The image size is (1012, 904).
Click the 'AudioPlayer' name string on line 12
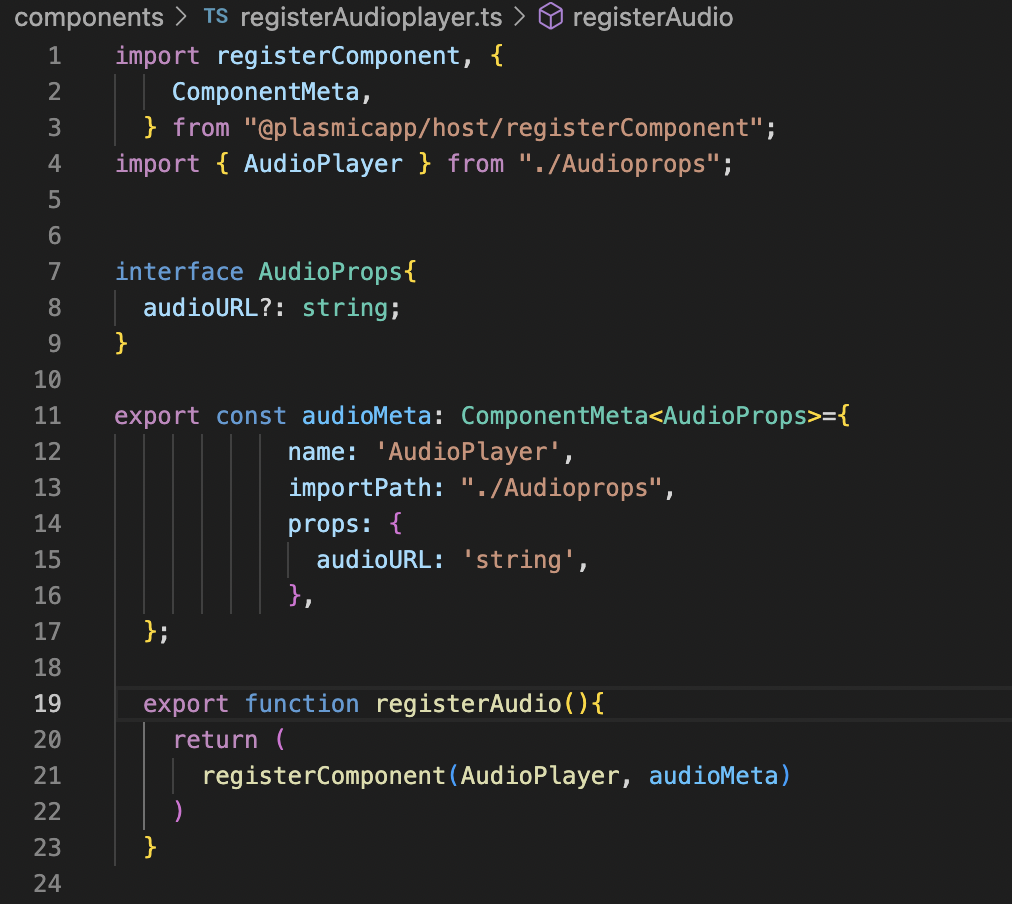click(x=467, y=451)
